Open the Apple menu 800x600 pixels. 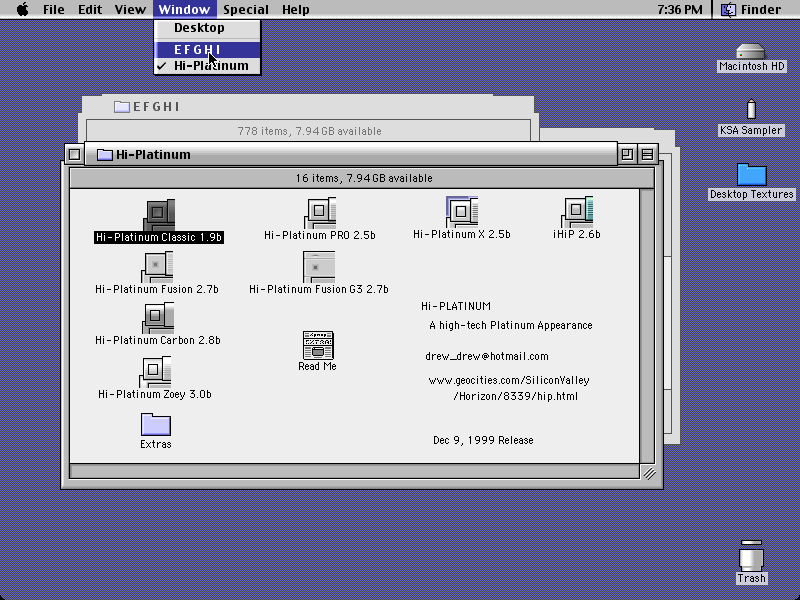(x=23, y=9)
